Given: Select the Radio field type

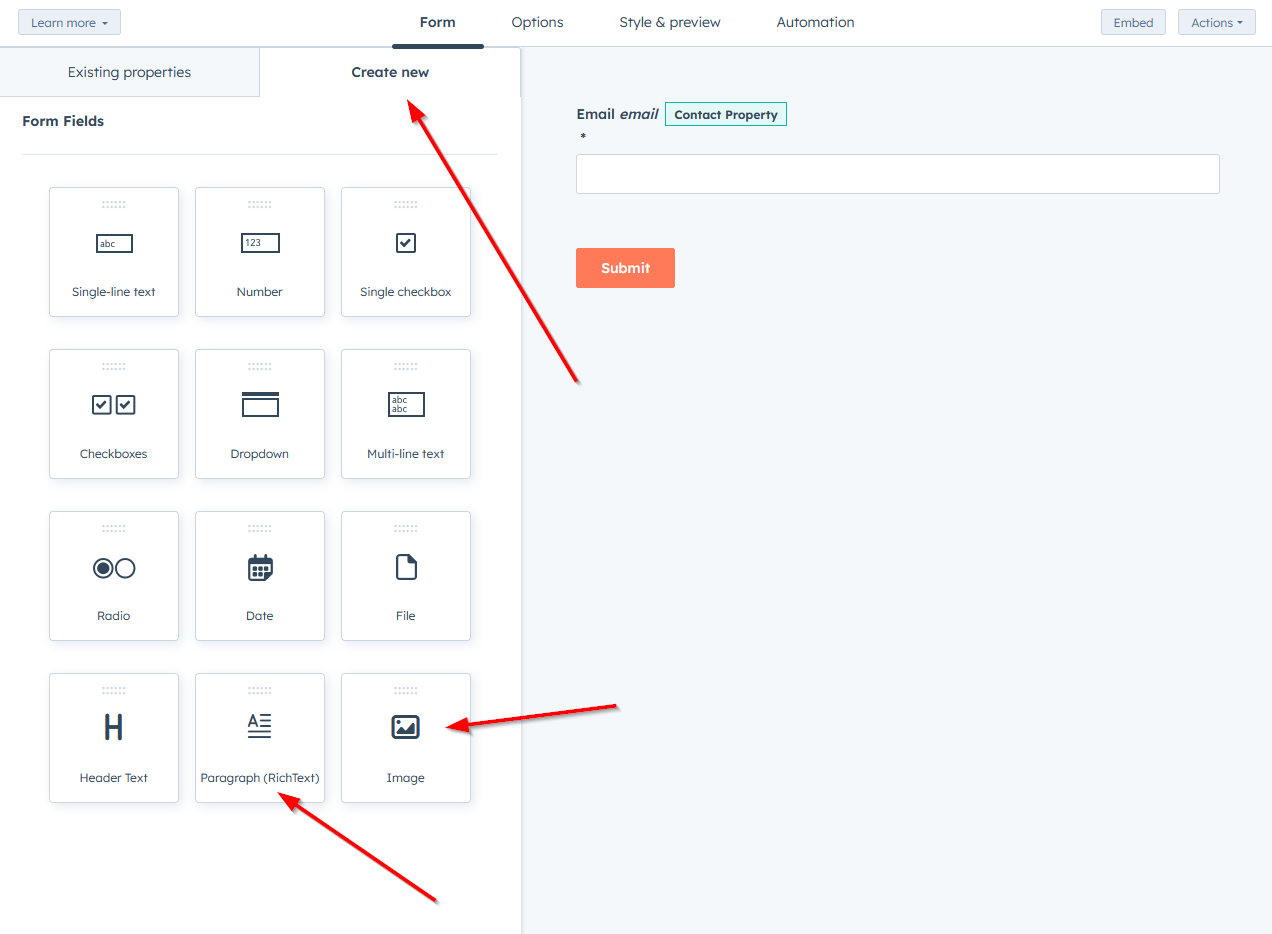Looking at the screenshot, I should (113, 575).
